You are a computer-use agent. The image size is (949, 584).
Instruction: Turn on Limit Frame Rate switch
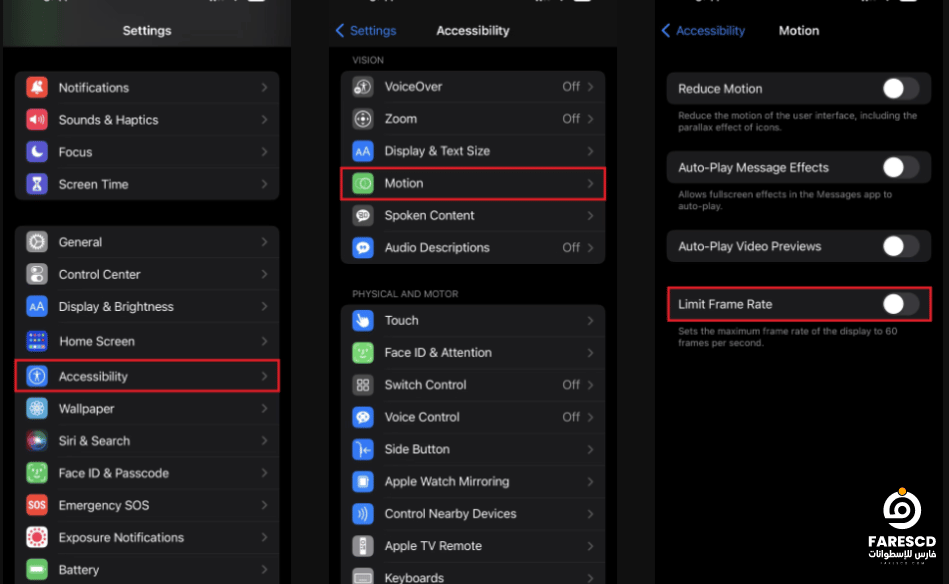(x=900, y=304)
